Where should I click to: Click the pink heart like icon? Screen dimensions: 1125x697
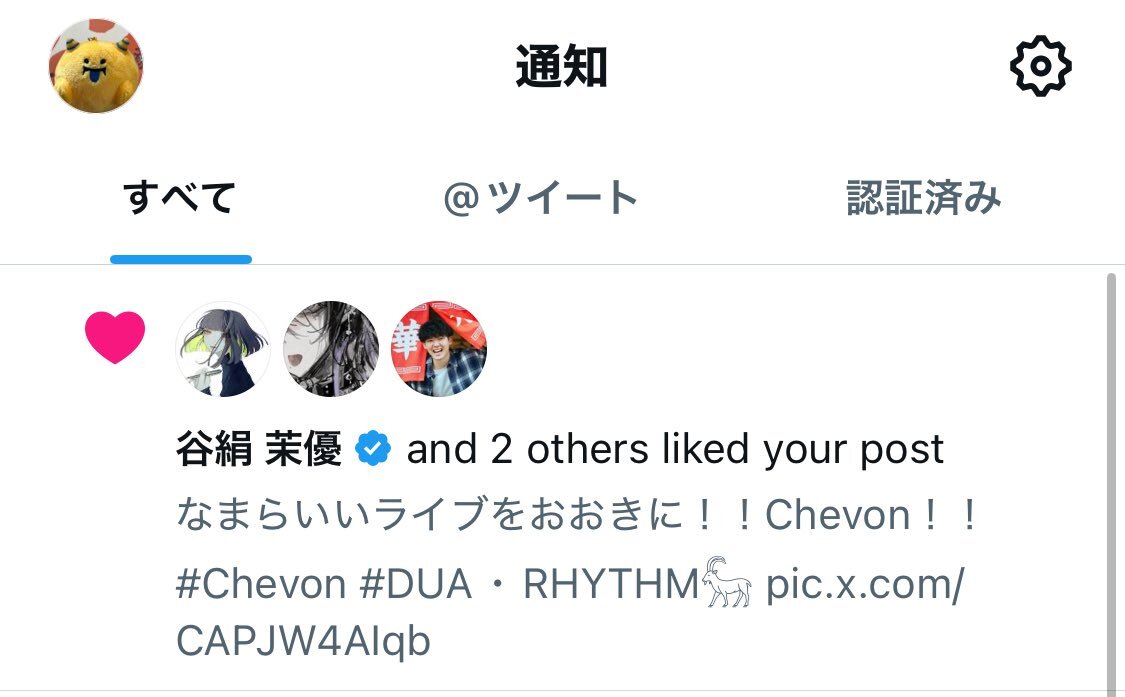115,337
